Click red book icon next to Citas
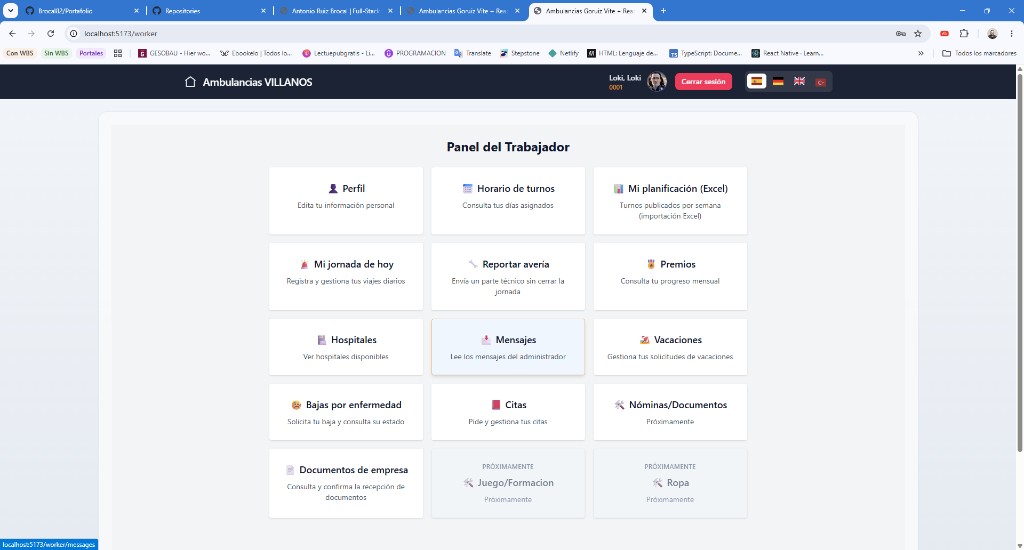The image size is (1024, 550). coord(496,404)
